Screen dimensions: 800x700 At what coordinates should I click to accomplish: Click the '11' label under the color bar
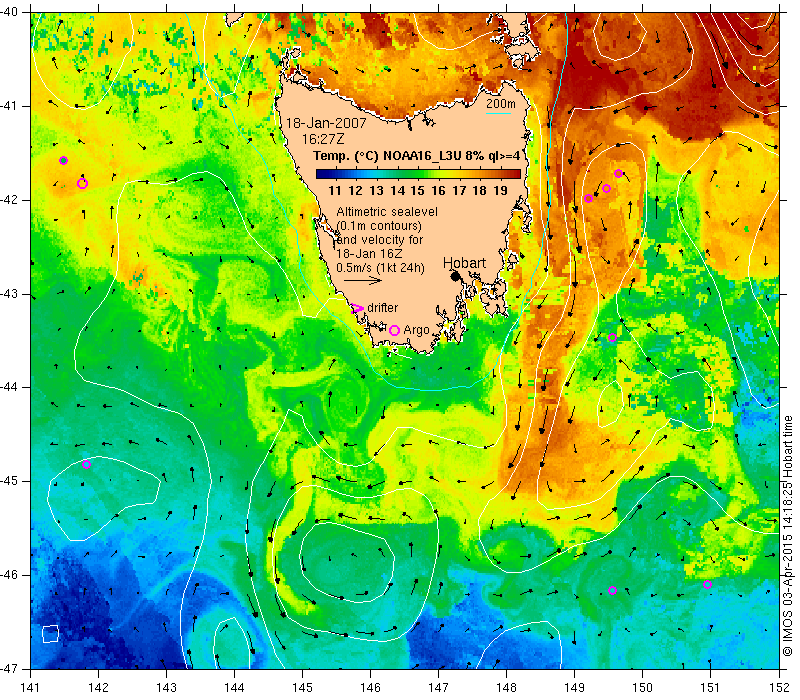pos(334,190)
